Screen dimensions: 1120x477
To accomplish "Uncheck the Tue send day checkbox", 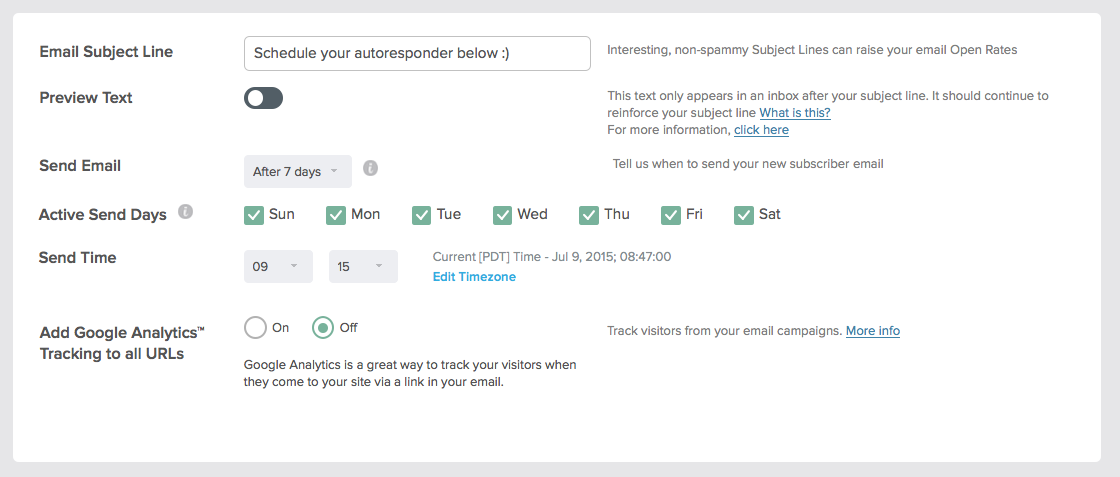I will click(x=421, y=215).
